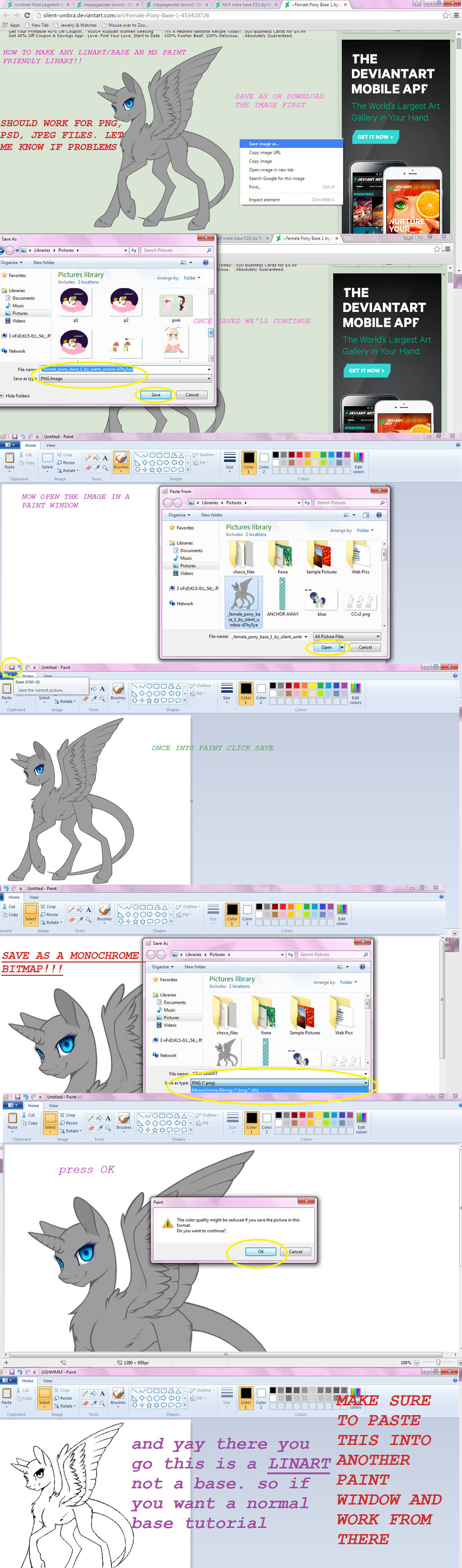The image size is (462, 1568).
Task: Open 'PNG (*.png)' Save as type dropdown
Action: click(279, 1083)
